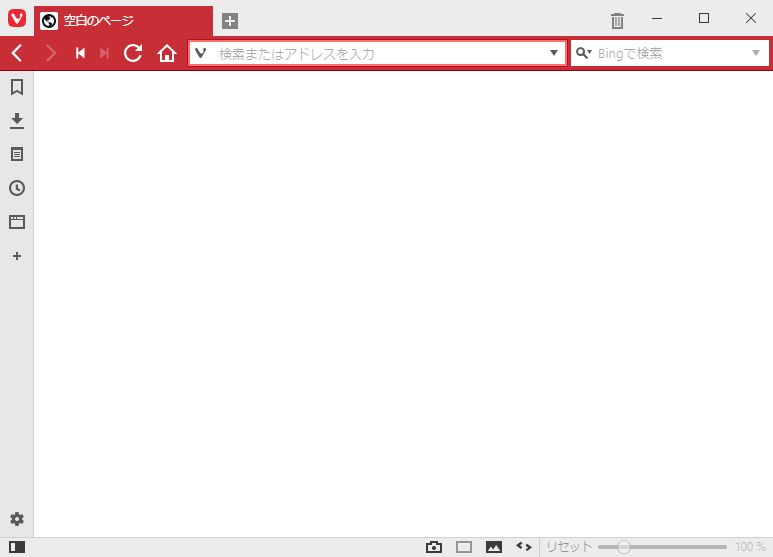The image size is (773, 557).
Task: Focus the Bingで検索 search field
Action: click(670, 53)
